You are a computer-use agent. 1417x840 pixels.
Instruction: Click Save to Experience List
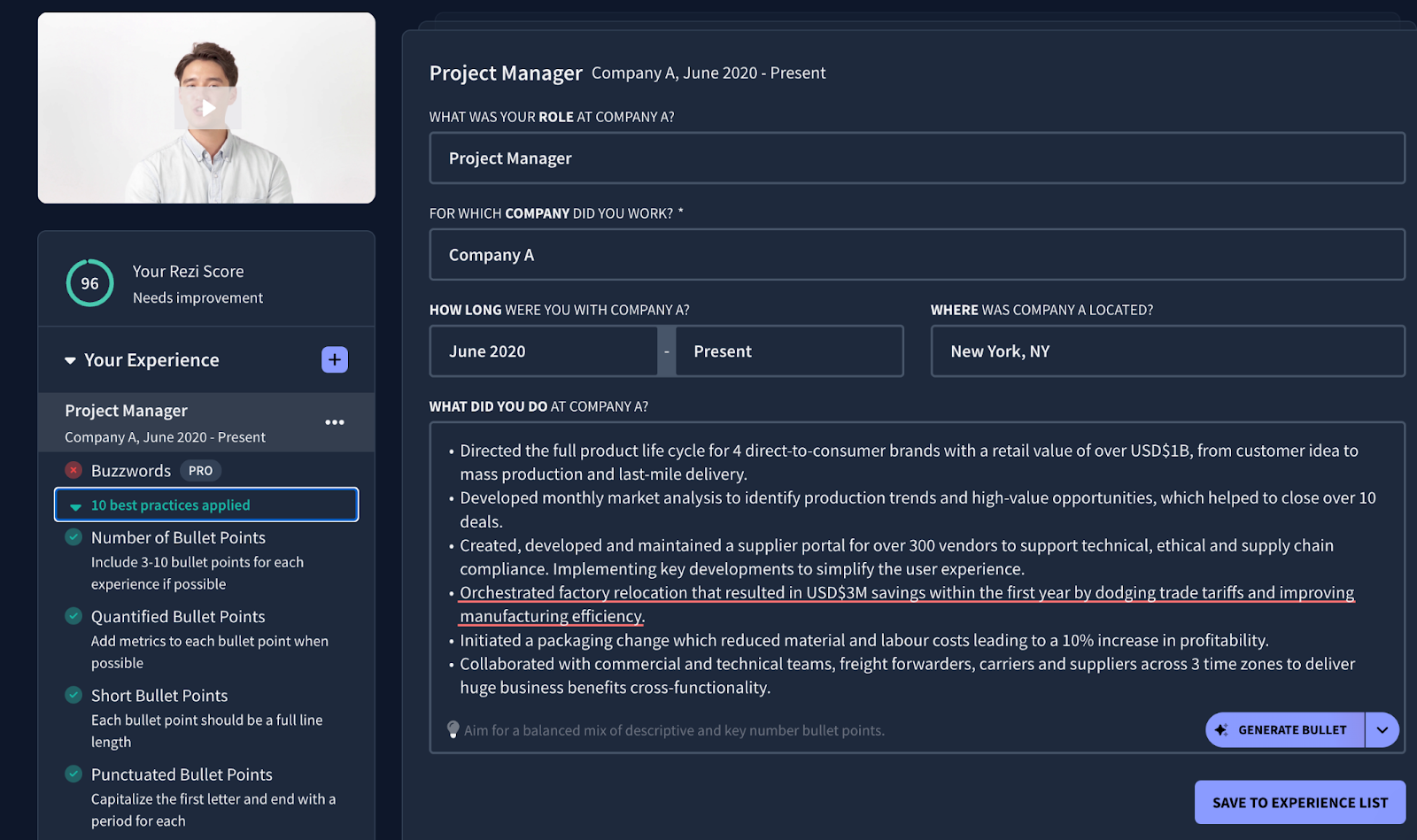[1299, 802]
